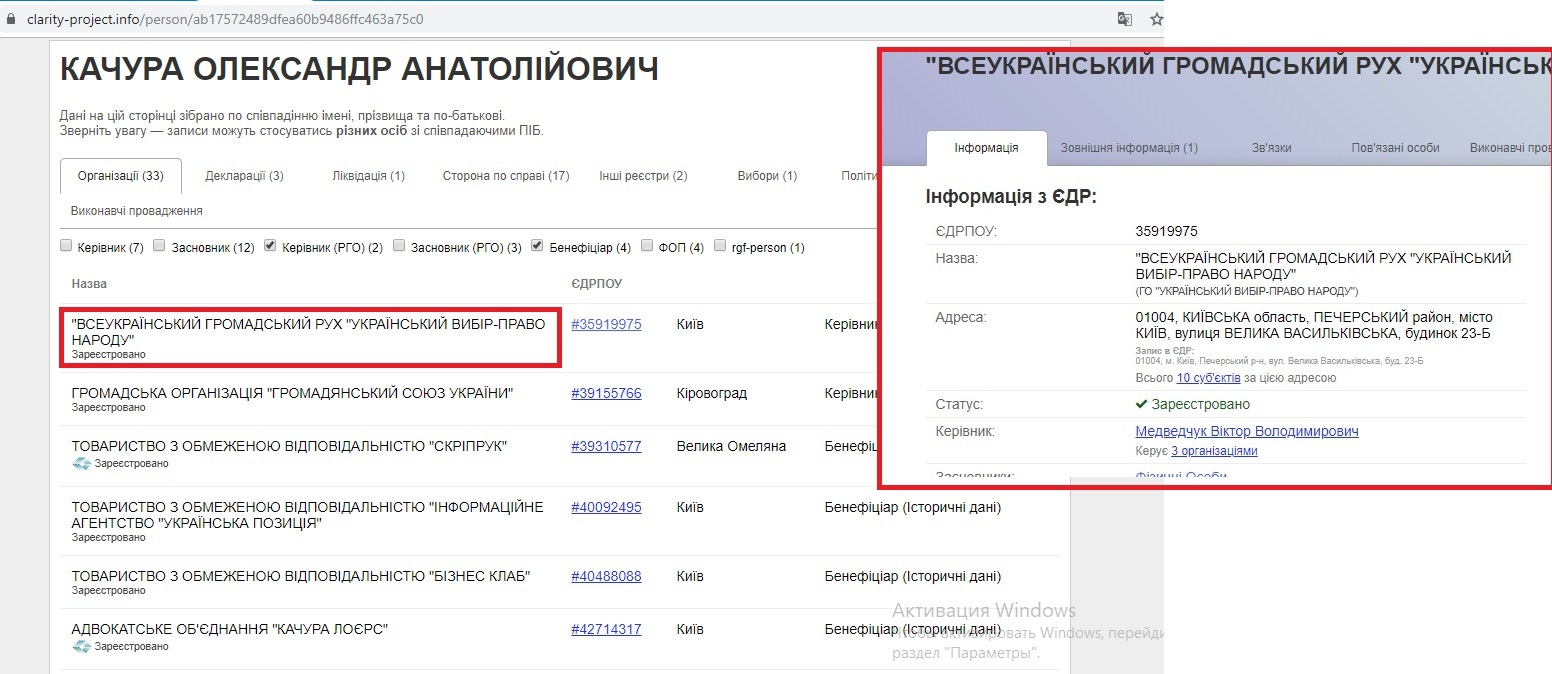Open EDRPOU link #39155766
1552x674 pixels.
(606, 393)
